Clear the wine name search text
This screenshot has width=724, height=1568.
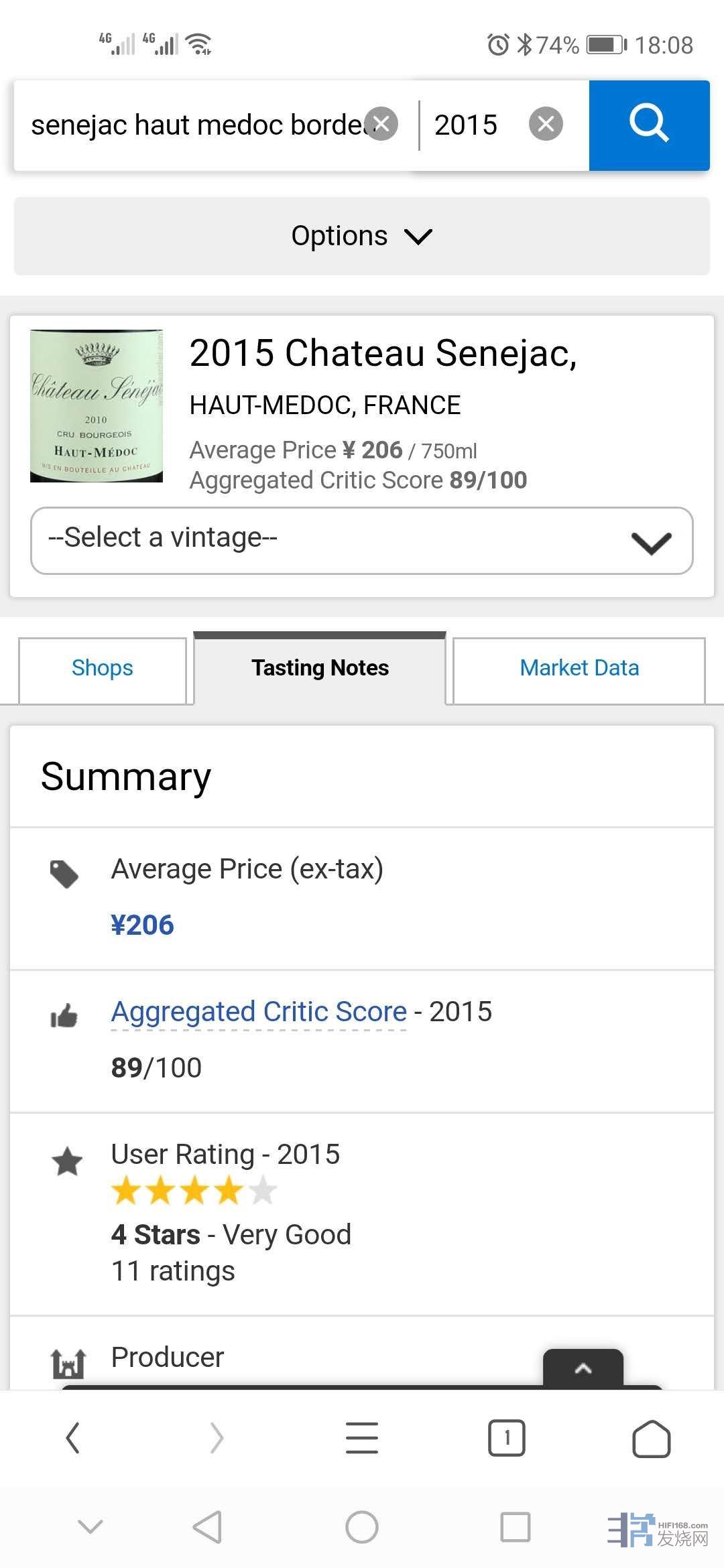coord(381,124)
